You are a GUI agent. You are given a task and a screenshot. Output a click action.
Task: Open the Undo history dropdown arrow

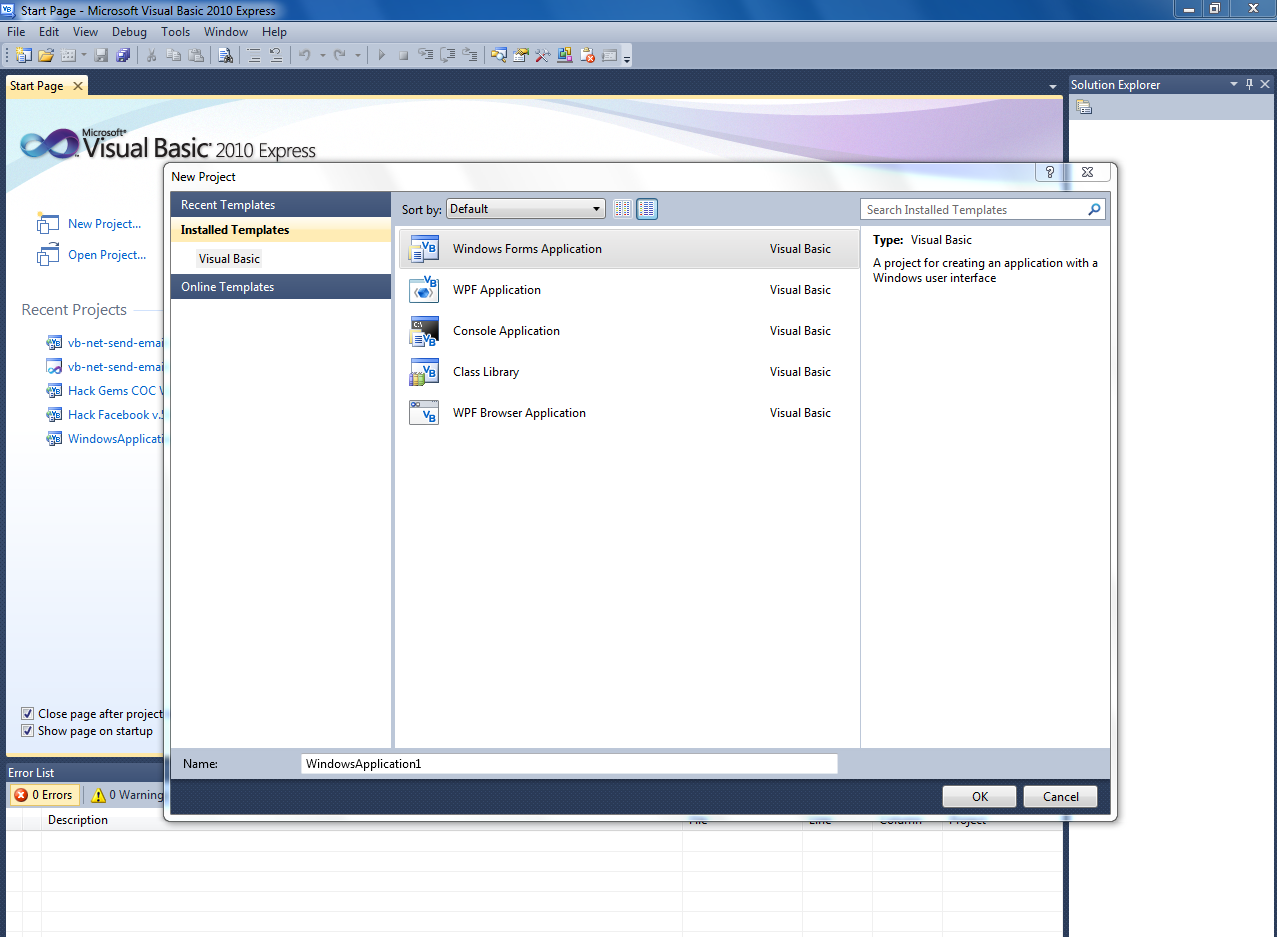tap(322, 55)
